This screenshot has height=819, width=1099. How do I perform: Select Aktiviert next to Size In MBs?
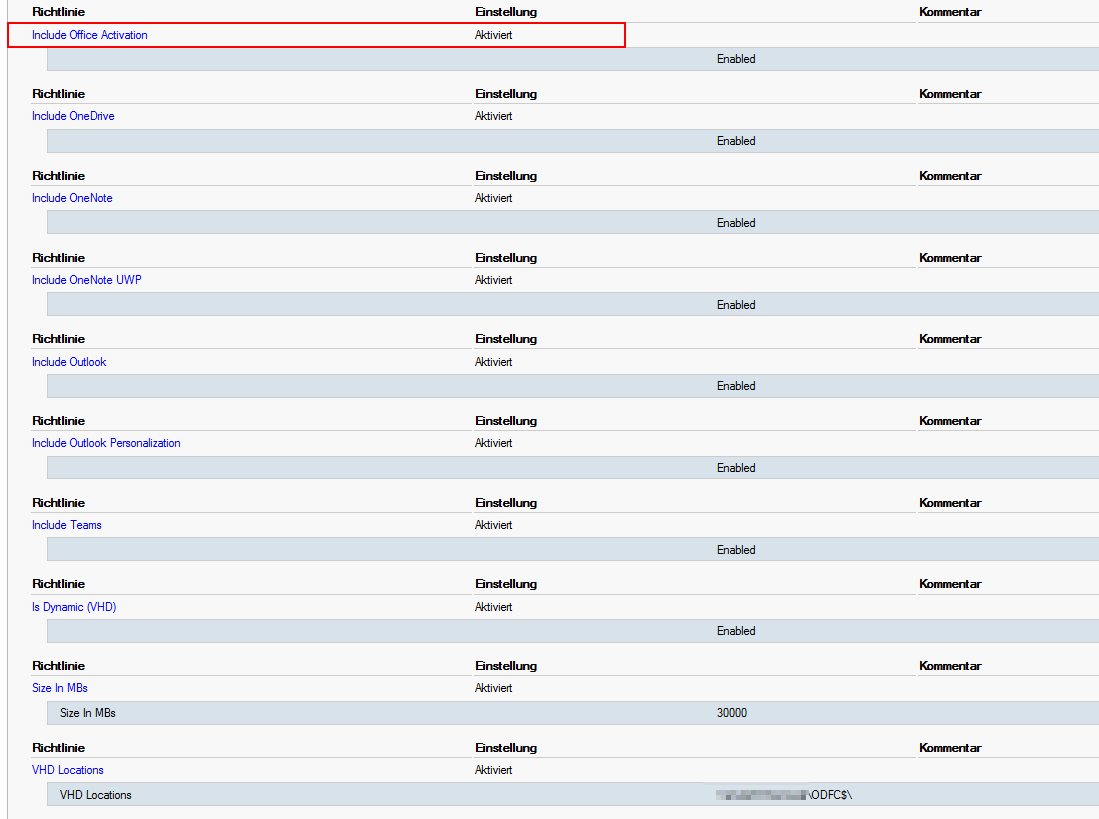[x=493, y=688]
